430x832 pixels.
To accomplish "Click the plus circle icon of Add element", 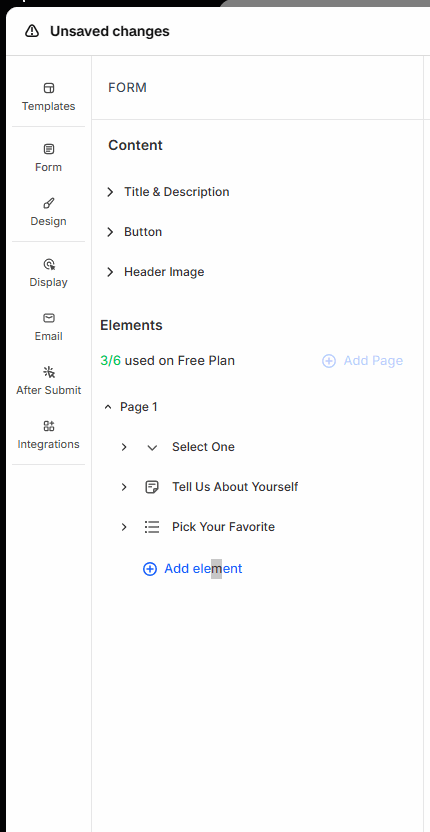I will click(150, 569).
